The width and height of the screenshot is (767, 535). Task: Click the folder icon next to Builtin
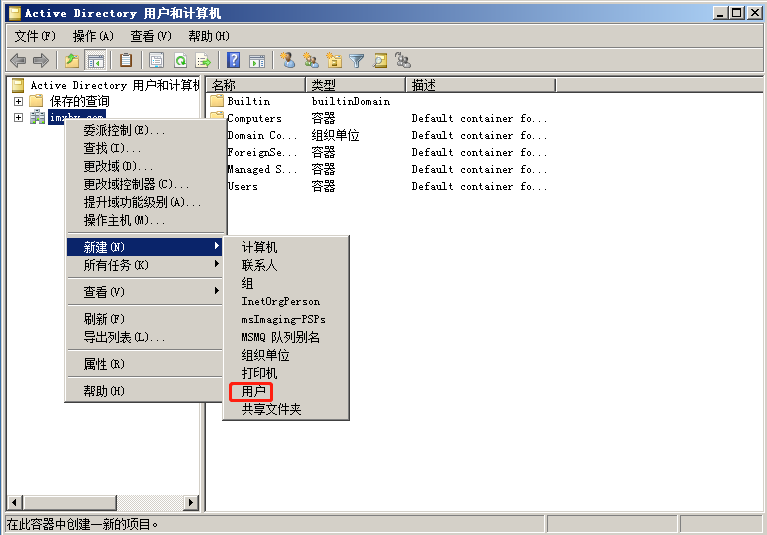pyautogui.click(x=217, y=101)
